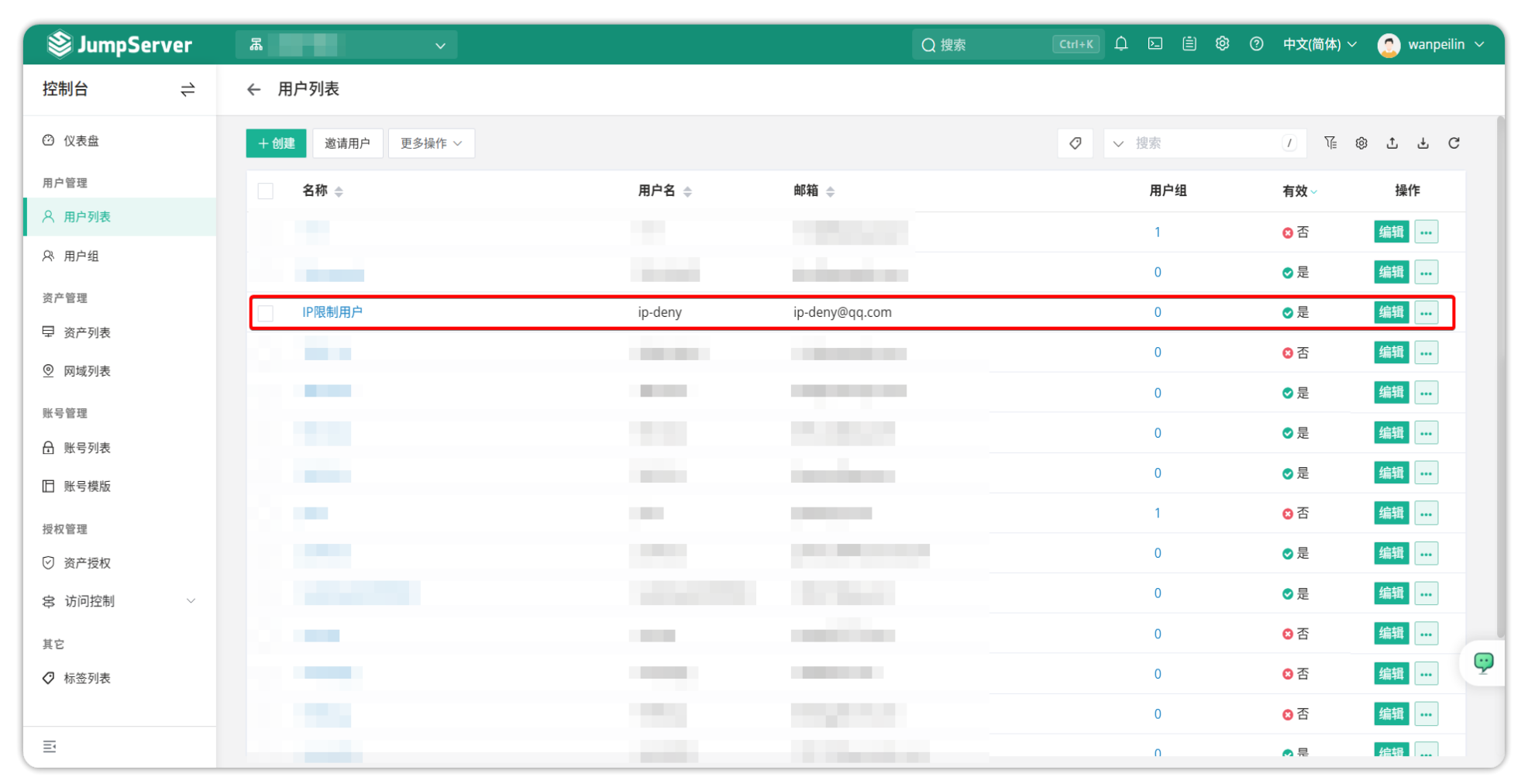This screenshot has height=784, width=1528.
Task: Click the 创建 button
Action: click(276, 143)
